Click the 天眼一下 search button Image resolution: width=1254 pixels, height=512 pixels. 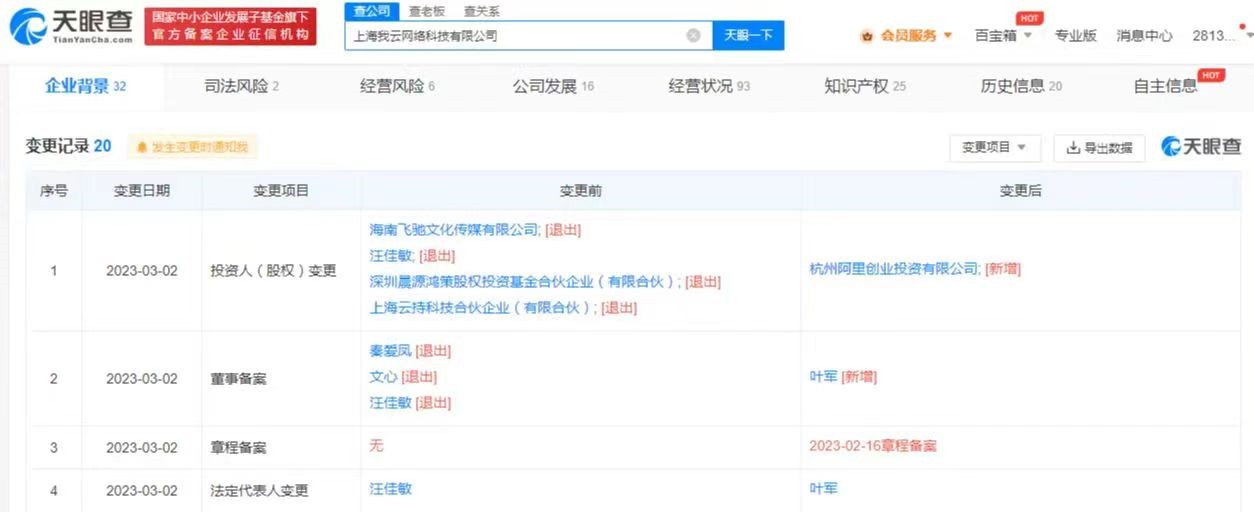coord(748,35)
